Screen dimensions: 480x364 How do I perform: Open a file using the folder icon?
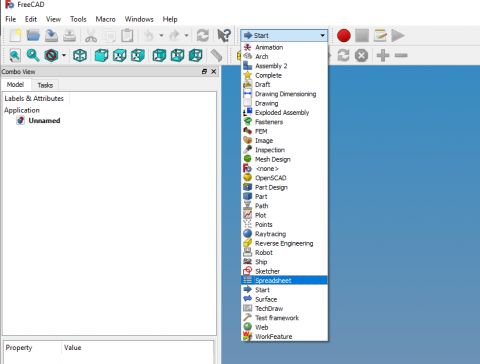[33, 35]
